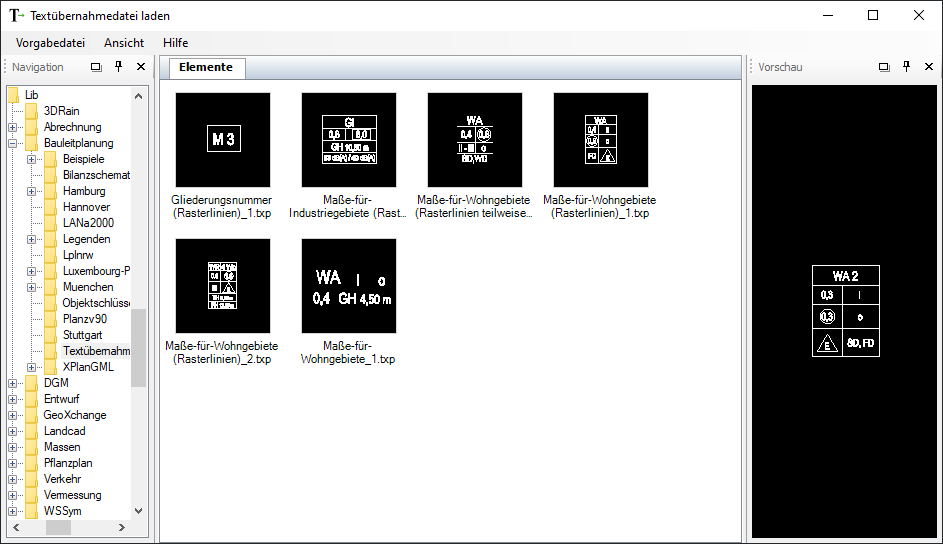This screenshot has width=943, height=544.
Task: Expand the XPlanGML subfolder node
Action: pyautogui.click(x=32, y=367)
